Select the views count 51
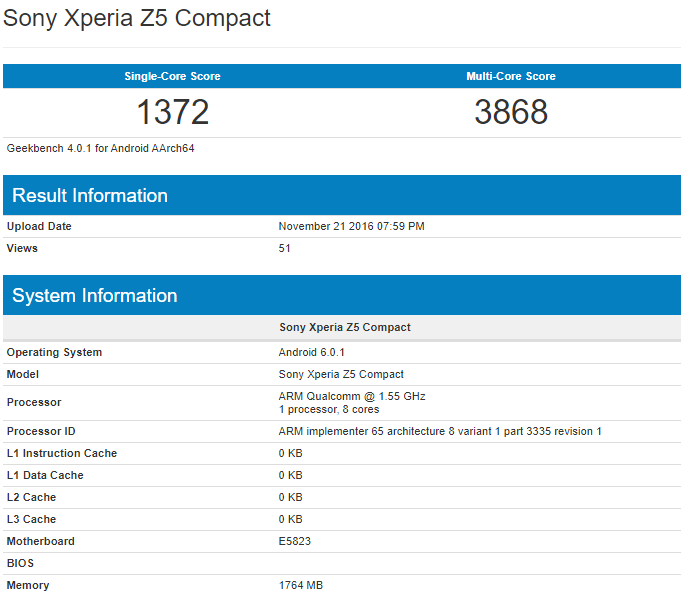Viewport: 692px width, 596px height. [284, 249]
